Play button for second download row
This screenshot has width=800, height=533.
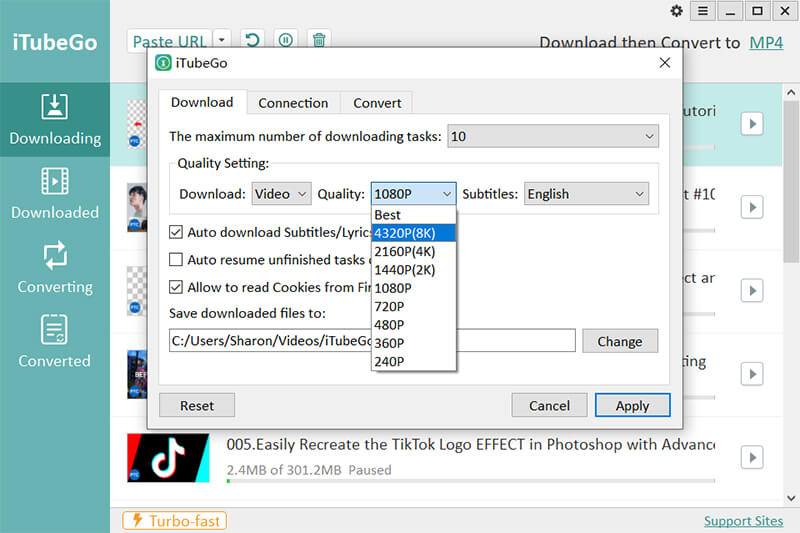[752, 207]
